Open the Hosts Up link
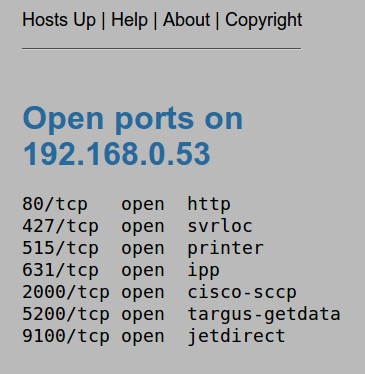 click(x=59, y=20)
